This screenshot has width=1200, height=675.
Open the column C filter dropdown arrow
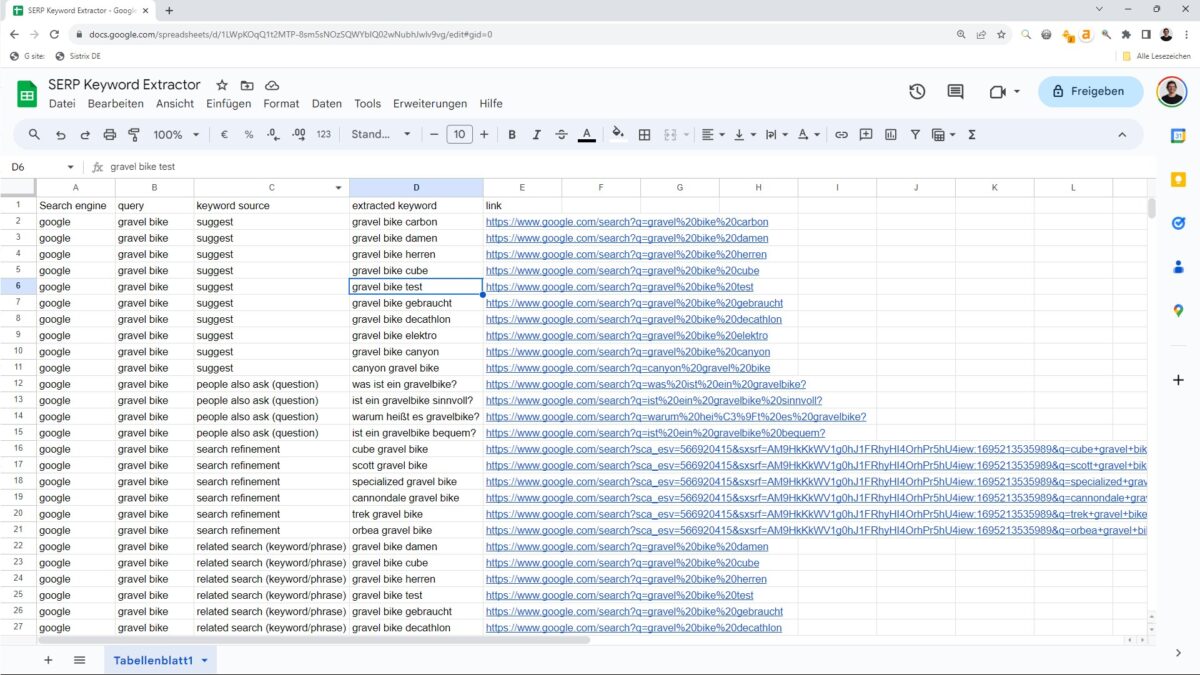338,188
